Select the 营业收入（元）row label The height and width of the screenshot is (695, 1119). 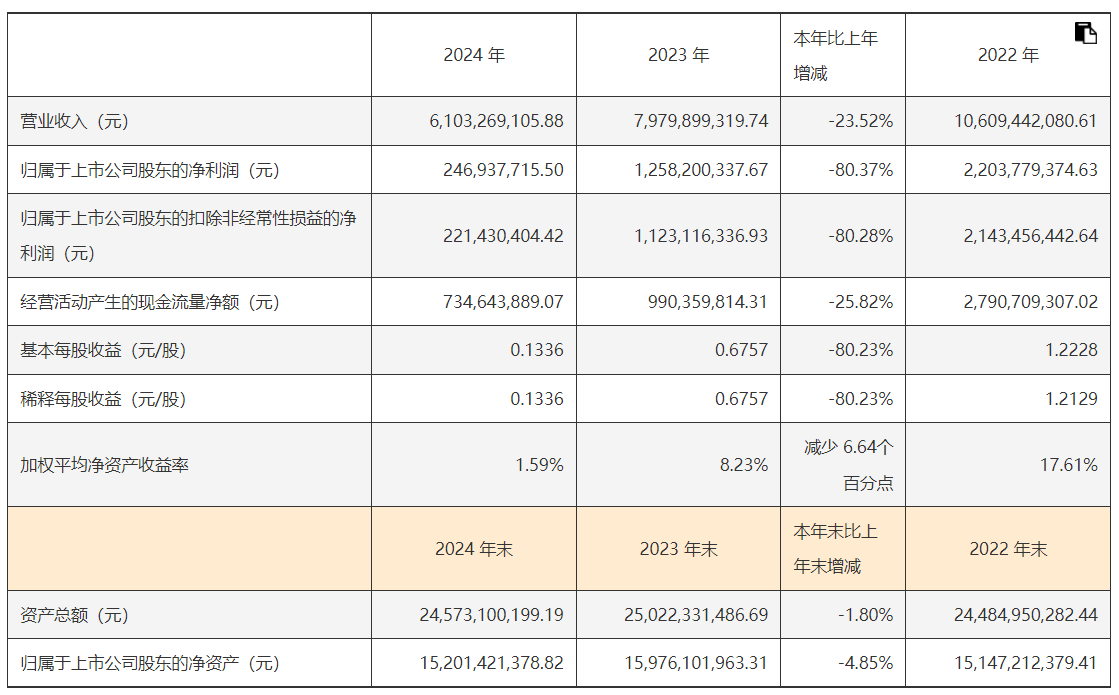tap(75, 121)
